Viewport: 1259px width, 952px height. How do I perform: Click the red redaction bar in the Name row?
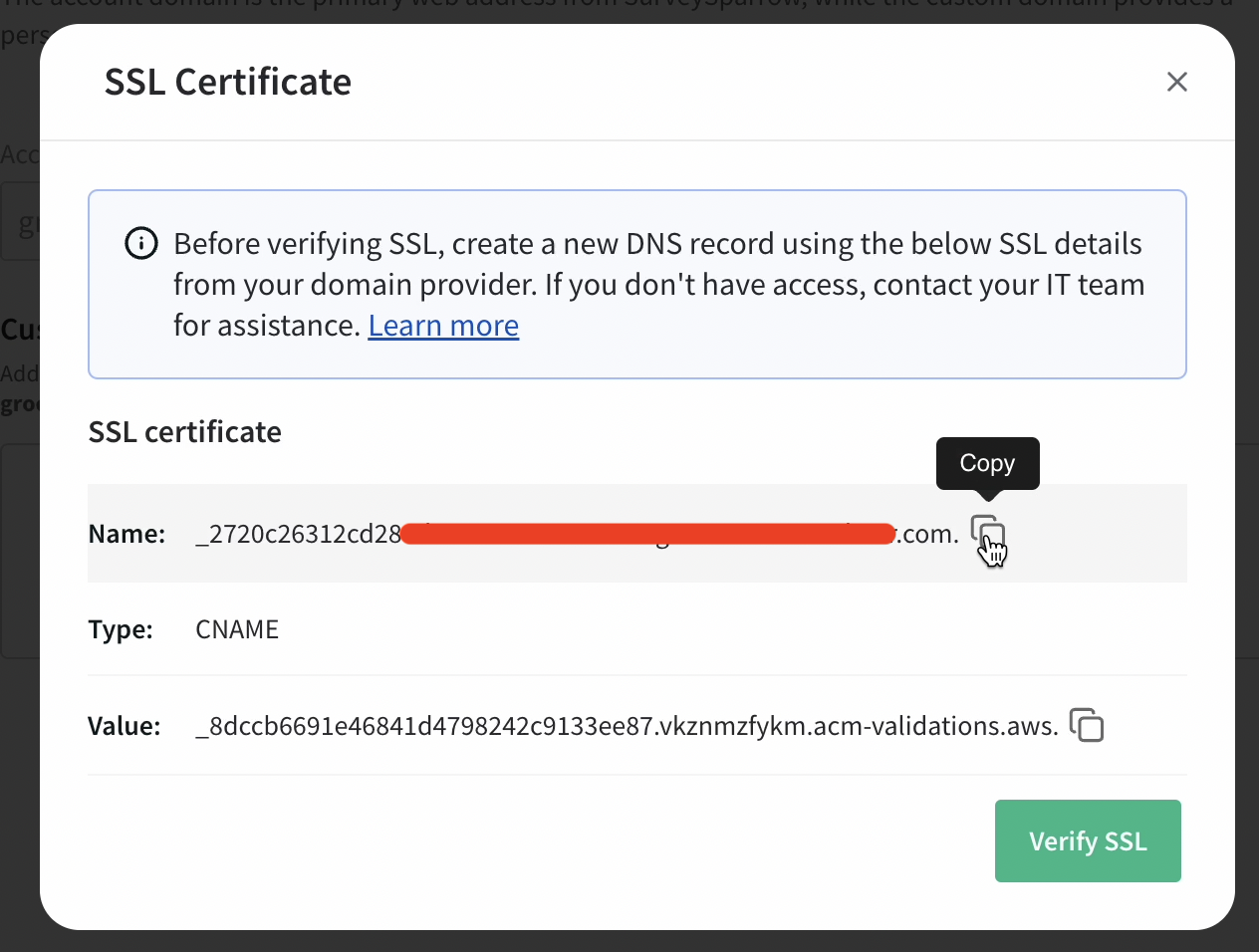pos(647,534)
